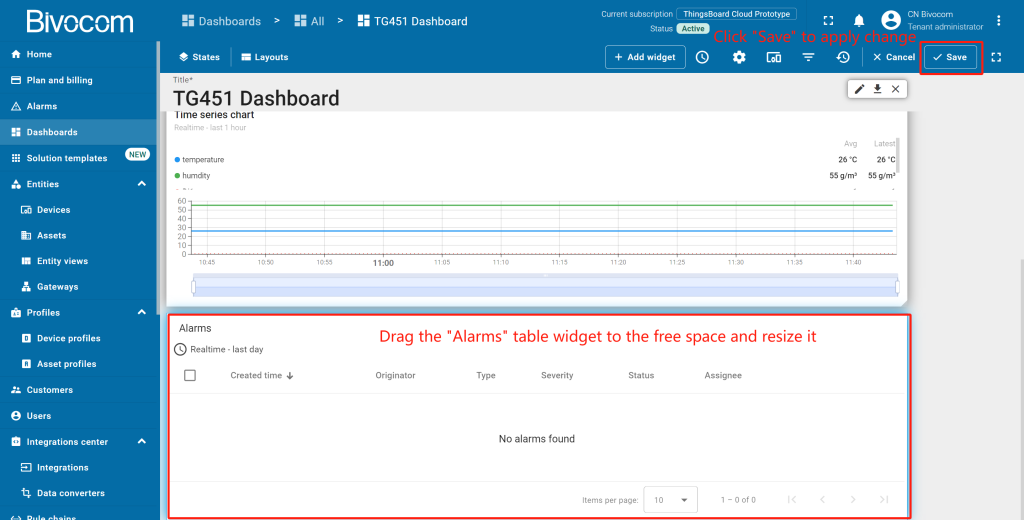Click Cancel to discard changes
1024x520 pixels.
point(893,57)
